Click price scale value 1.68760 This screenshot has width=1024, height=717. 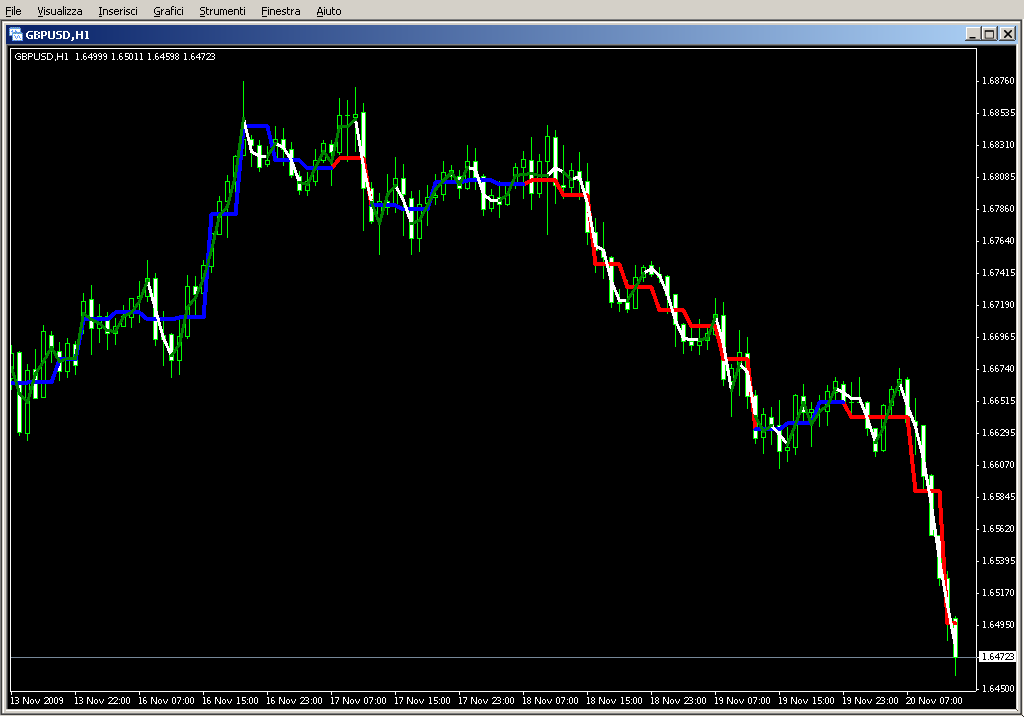(x=999, y=81)
